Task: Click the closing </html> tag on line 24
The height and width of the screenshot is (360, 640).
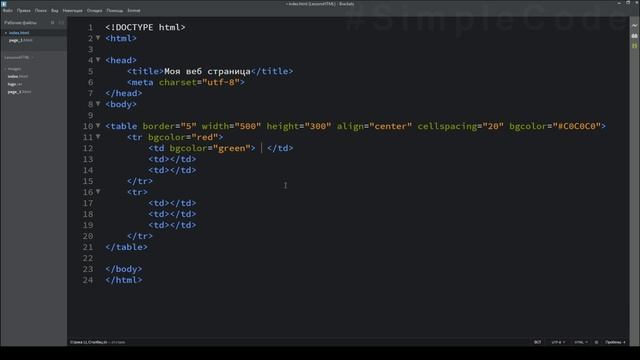Action: coord(124,280)
